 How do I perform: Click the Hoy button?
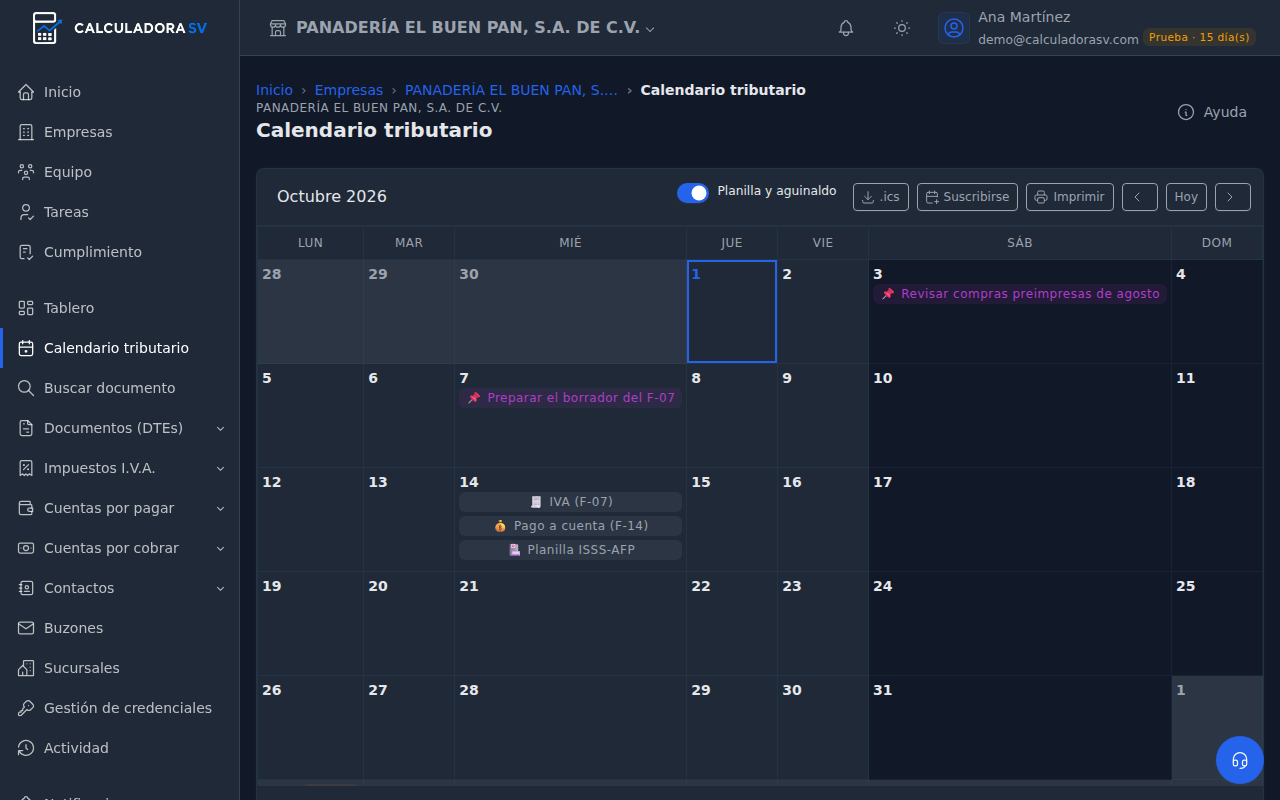(x=1186, y=197)
